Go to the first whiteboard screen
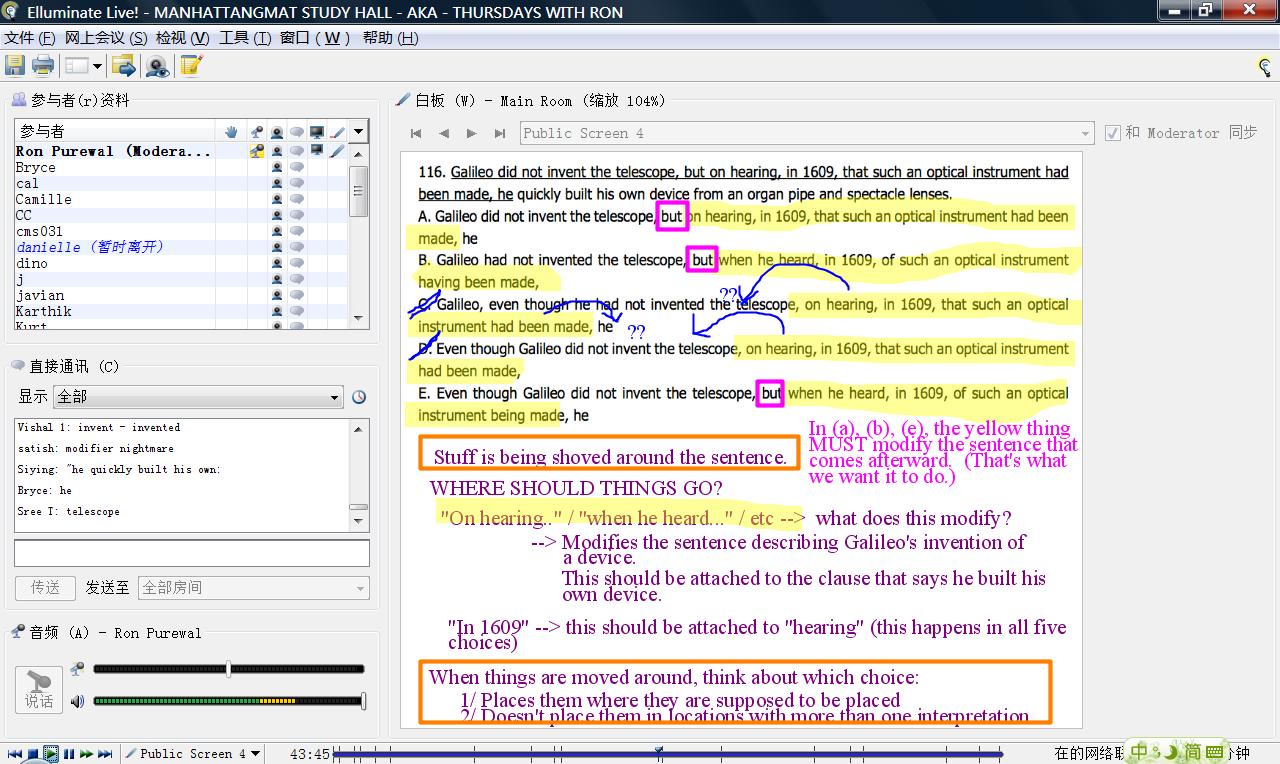This screenshot has width=1280, height=764. [x=416, y=133]
